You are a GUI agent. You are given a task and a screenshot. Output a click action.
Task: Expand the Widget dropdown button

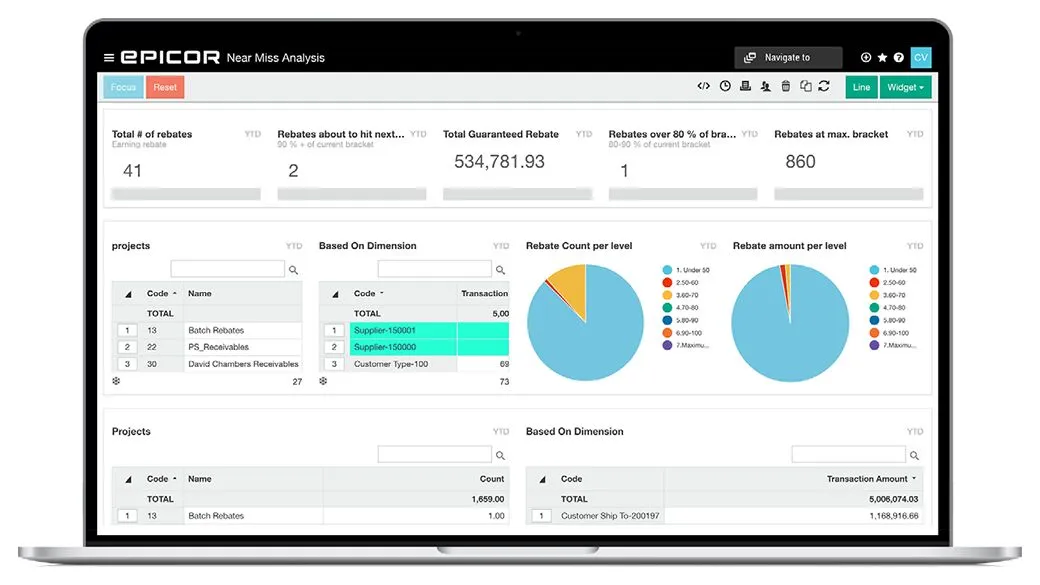[907, 87]
